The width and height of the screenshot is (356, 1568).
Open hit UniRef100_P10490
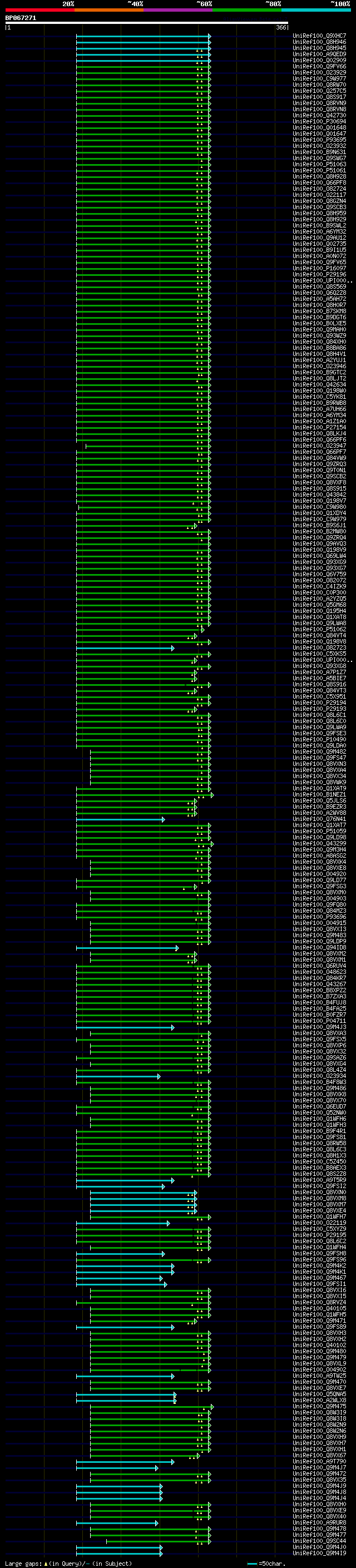(x=319, y=739)
